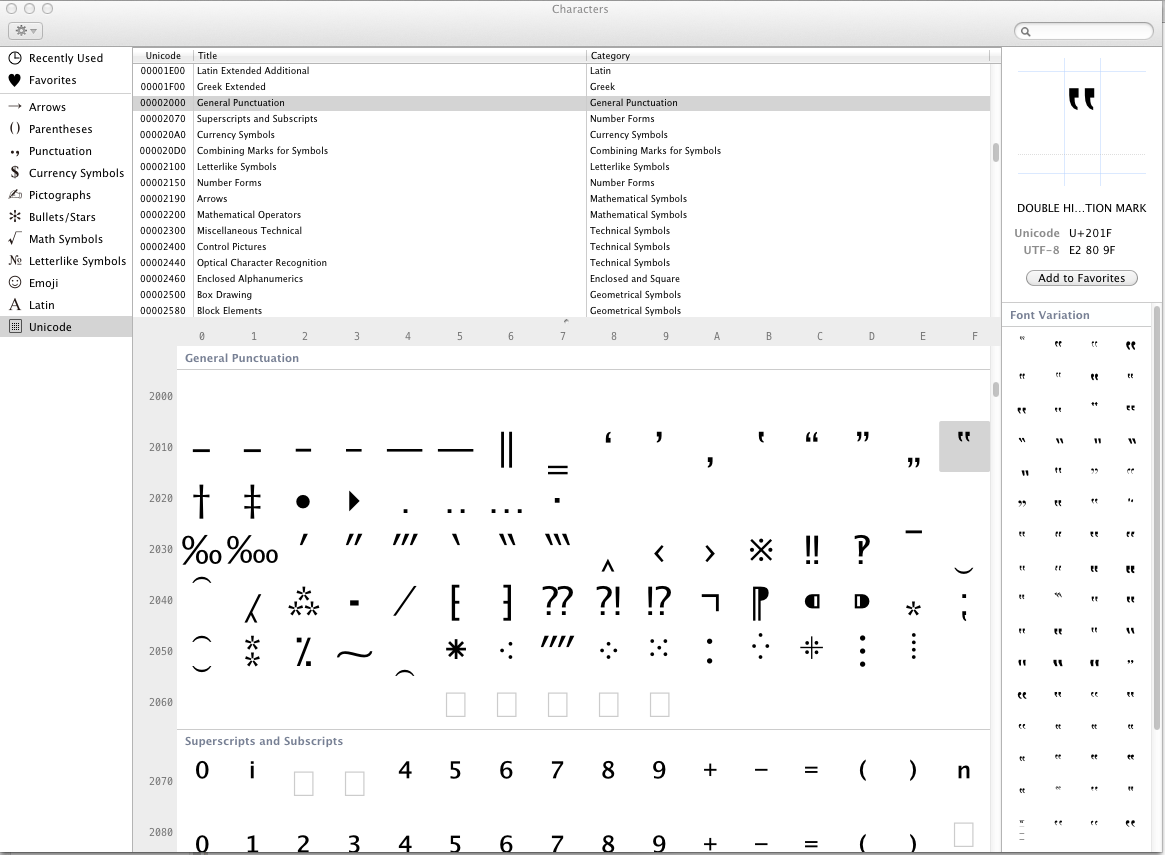Open the action gear menu
Viewport: 1165px width, 855px height.
tap(23, 30)
